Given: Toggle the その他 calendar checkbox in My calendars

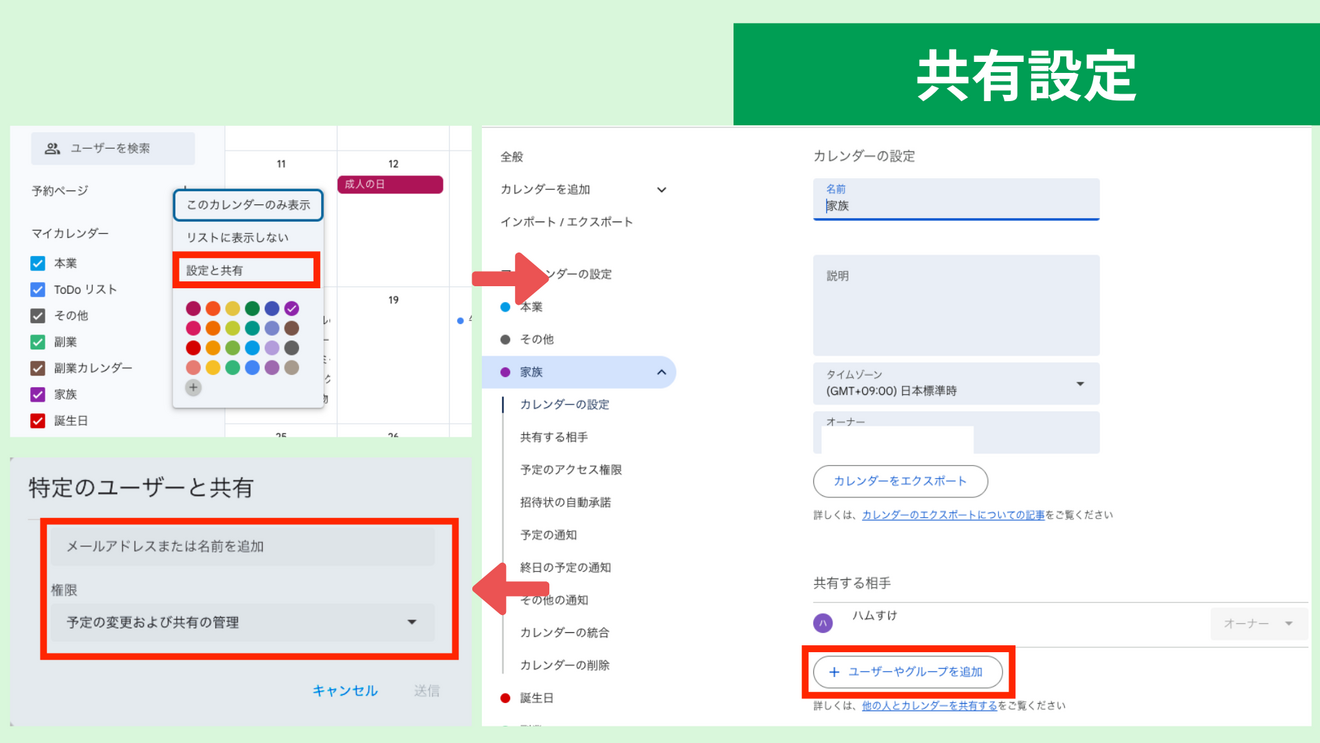Looking at the screenshot, I should click(38, 315).
